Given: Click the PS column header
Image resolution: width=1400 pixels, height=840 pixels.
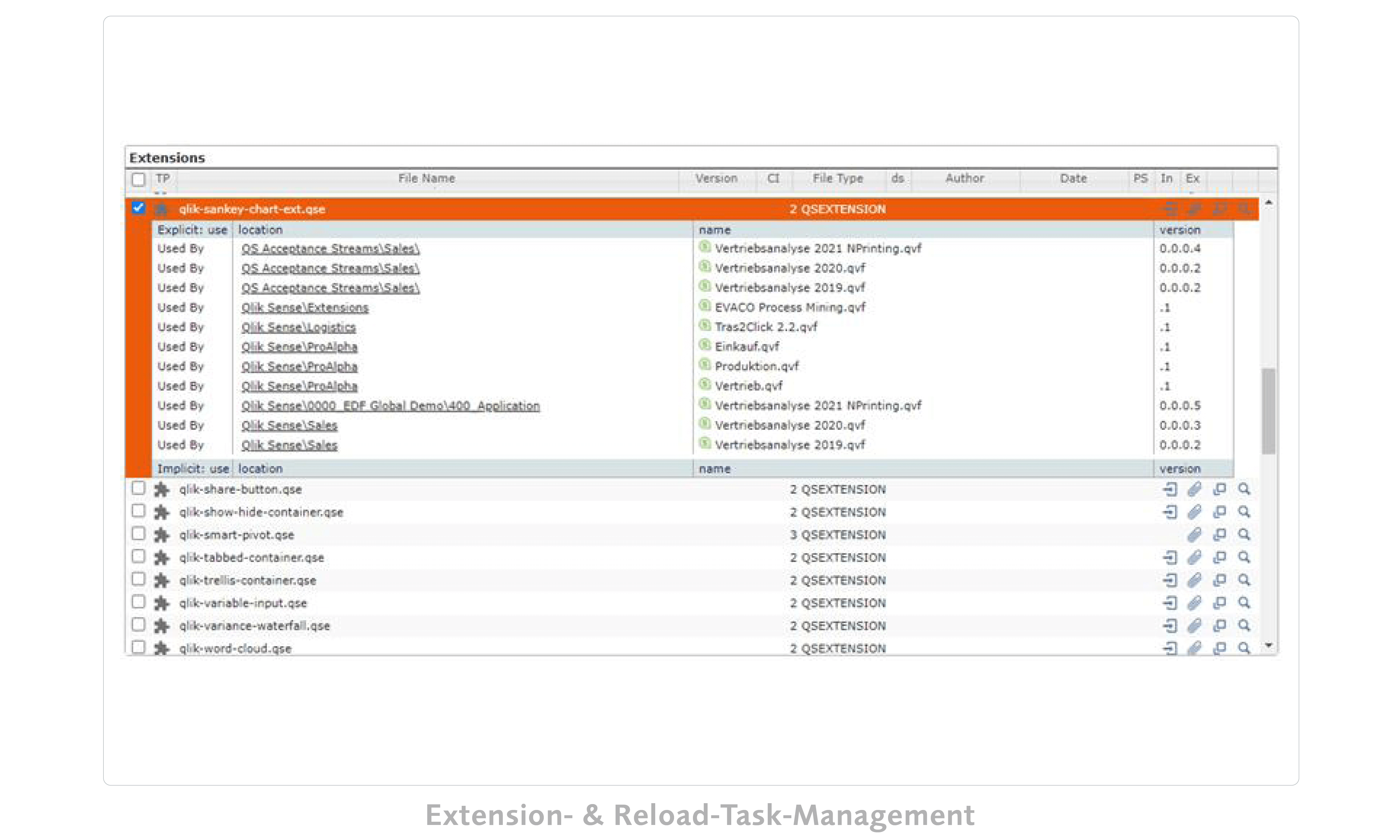Looking at the screenshot, I should tap(1140, 178).
